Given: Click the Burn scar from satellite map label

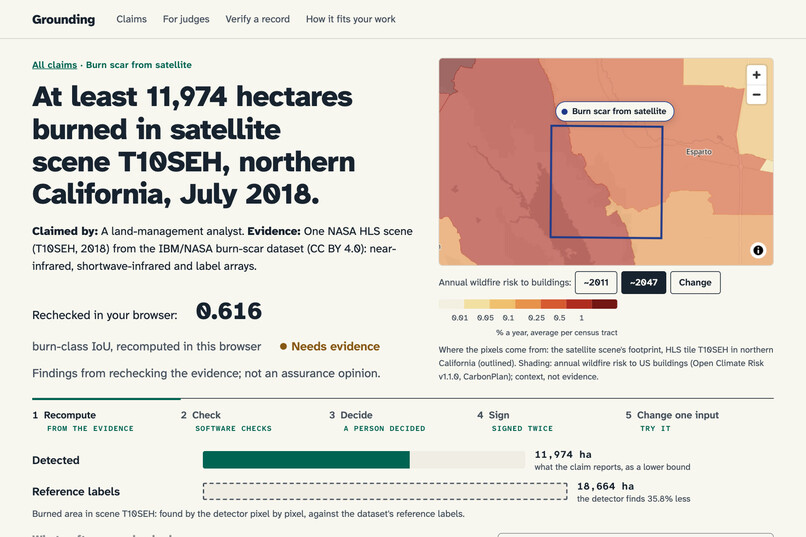Looking at the screenshot, I should 614,111.
